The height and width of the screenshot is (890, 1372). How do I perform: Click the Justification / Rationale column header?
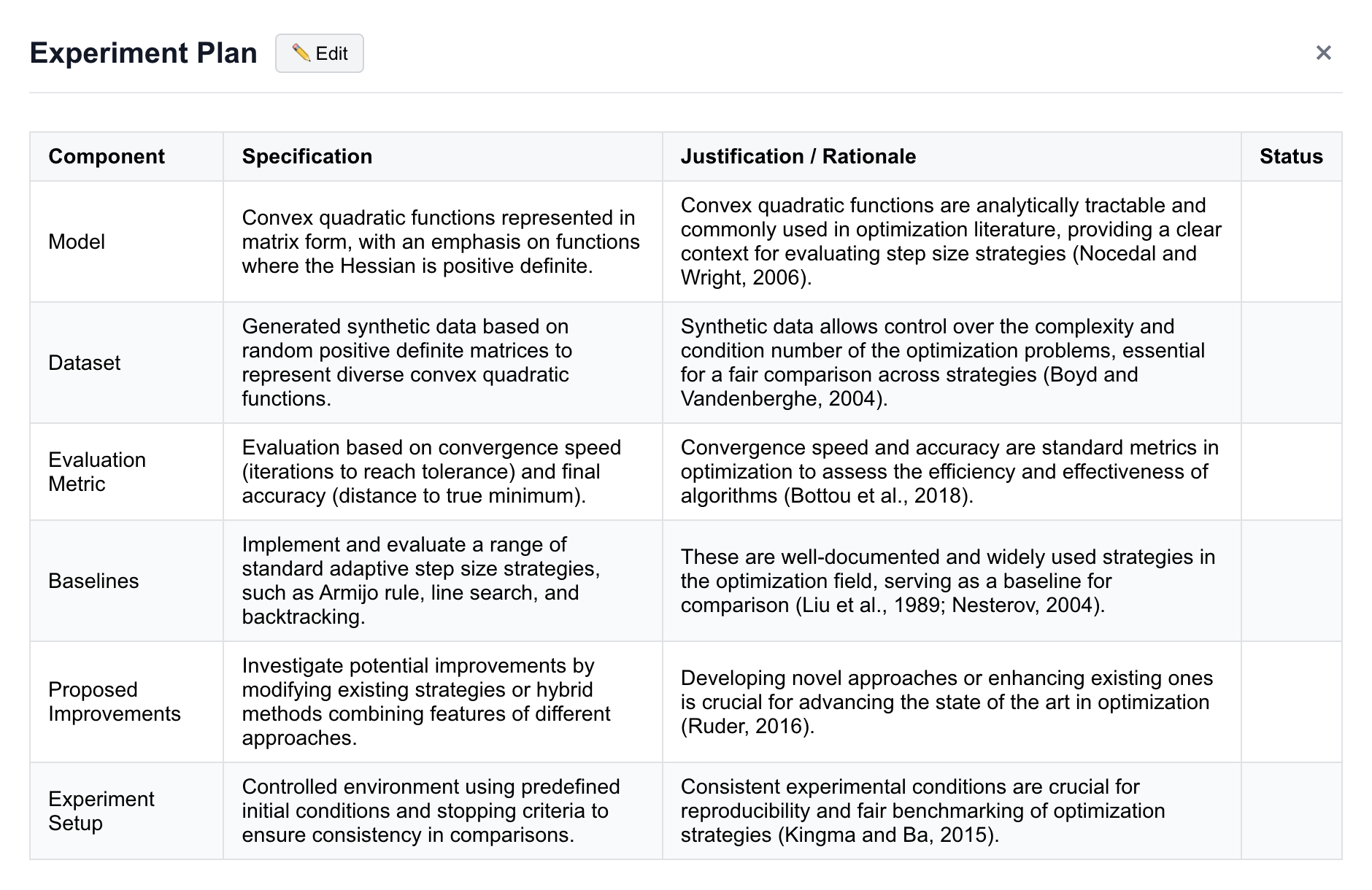click(798, 156)
